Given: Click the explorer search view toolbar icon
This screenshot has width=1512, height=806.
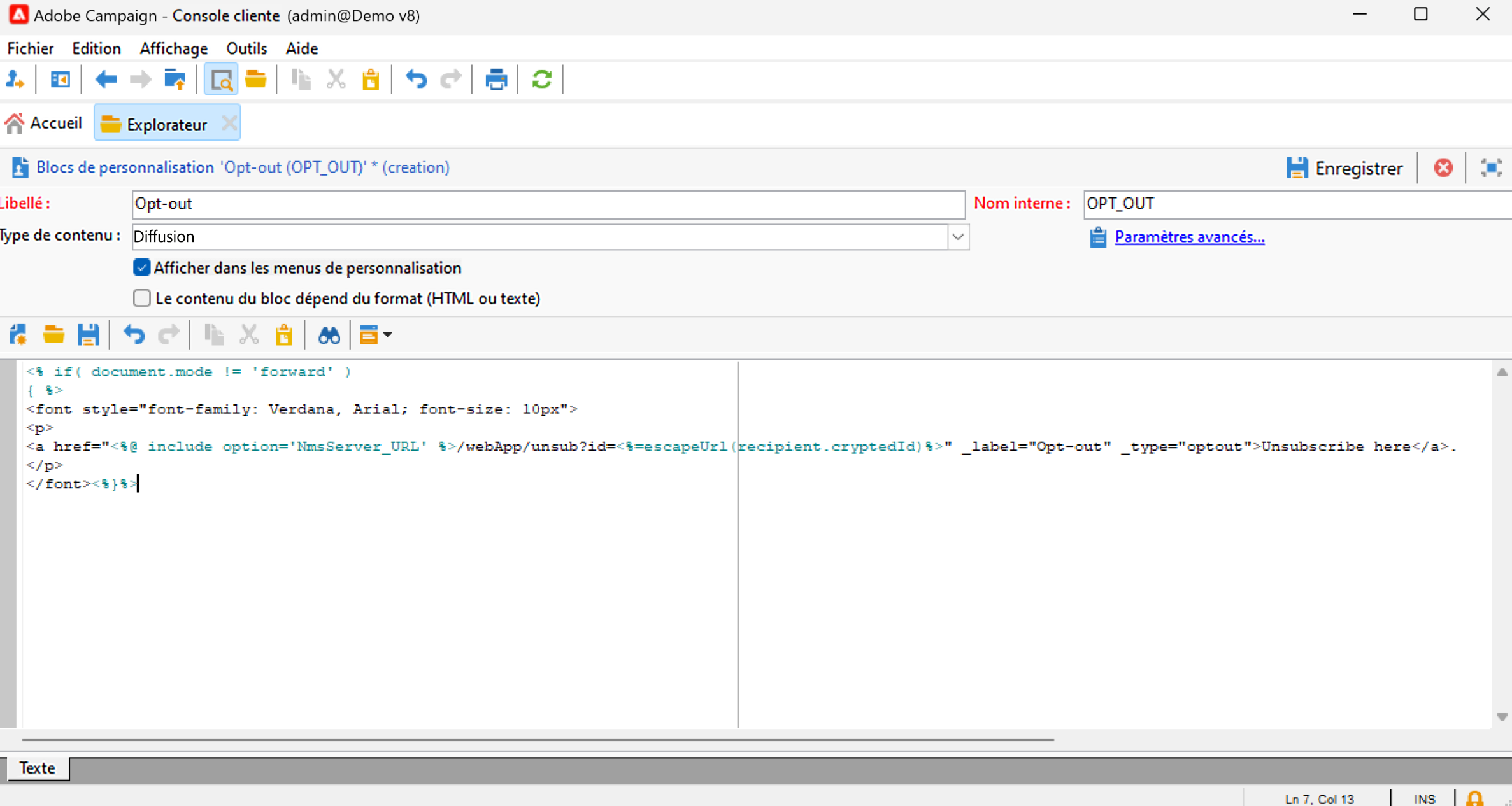Looking at the screenshot, I should tap(220, 80).
